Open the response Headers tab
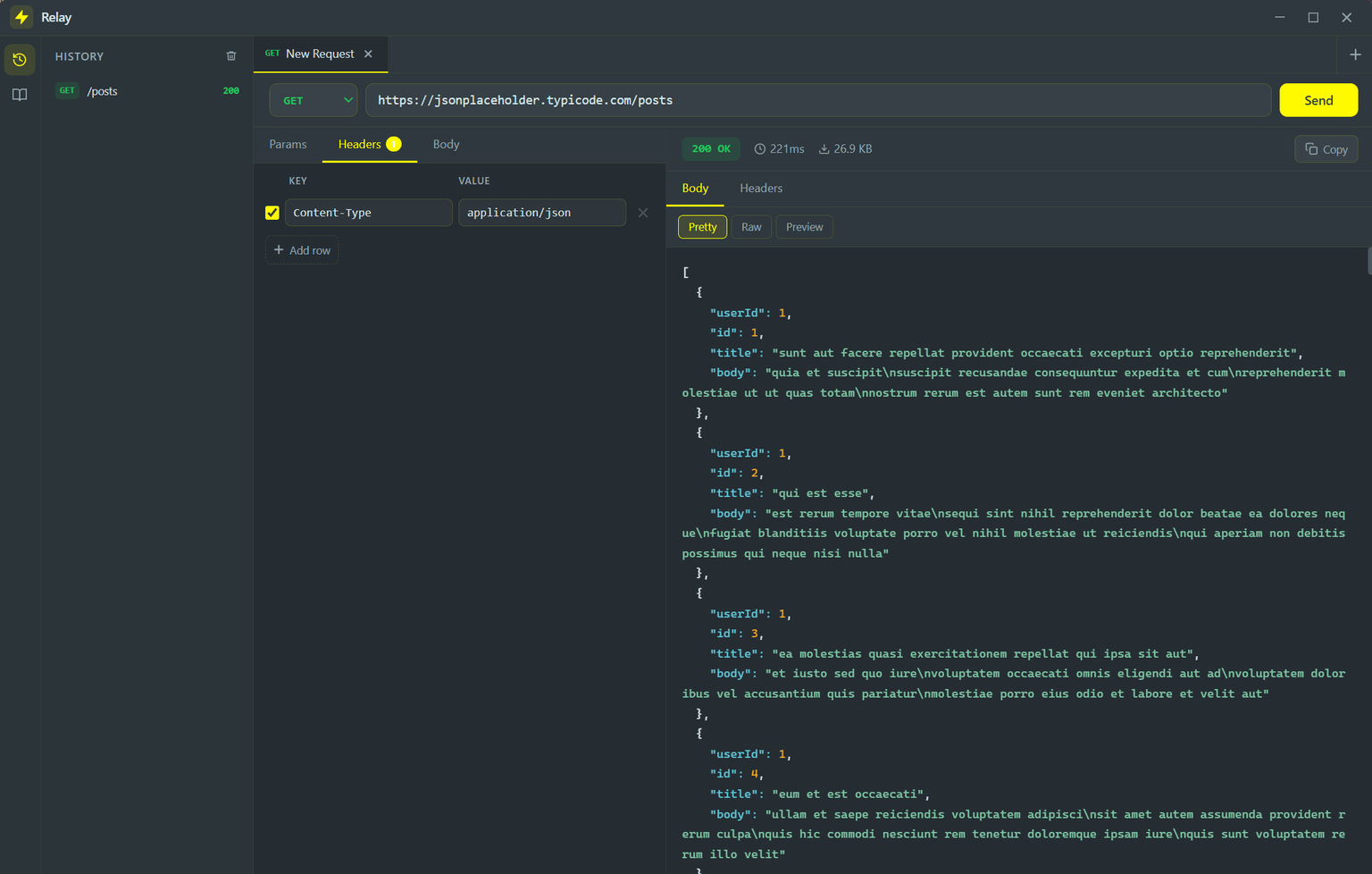Screen dimensions: 1372x874 [761, 189]
